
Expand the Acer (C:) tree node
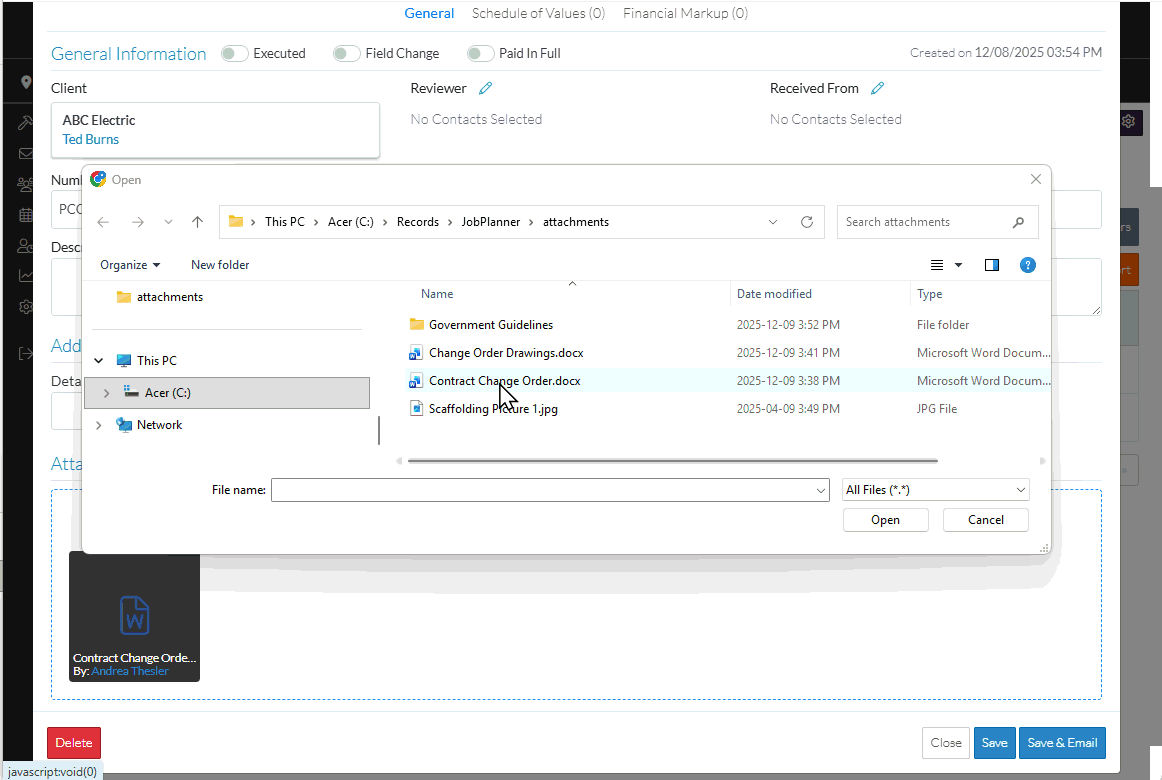(x=106, y=393)
